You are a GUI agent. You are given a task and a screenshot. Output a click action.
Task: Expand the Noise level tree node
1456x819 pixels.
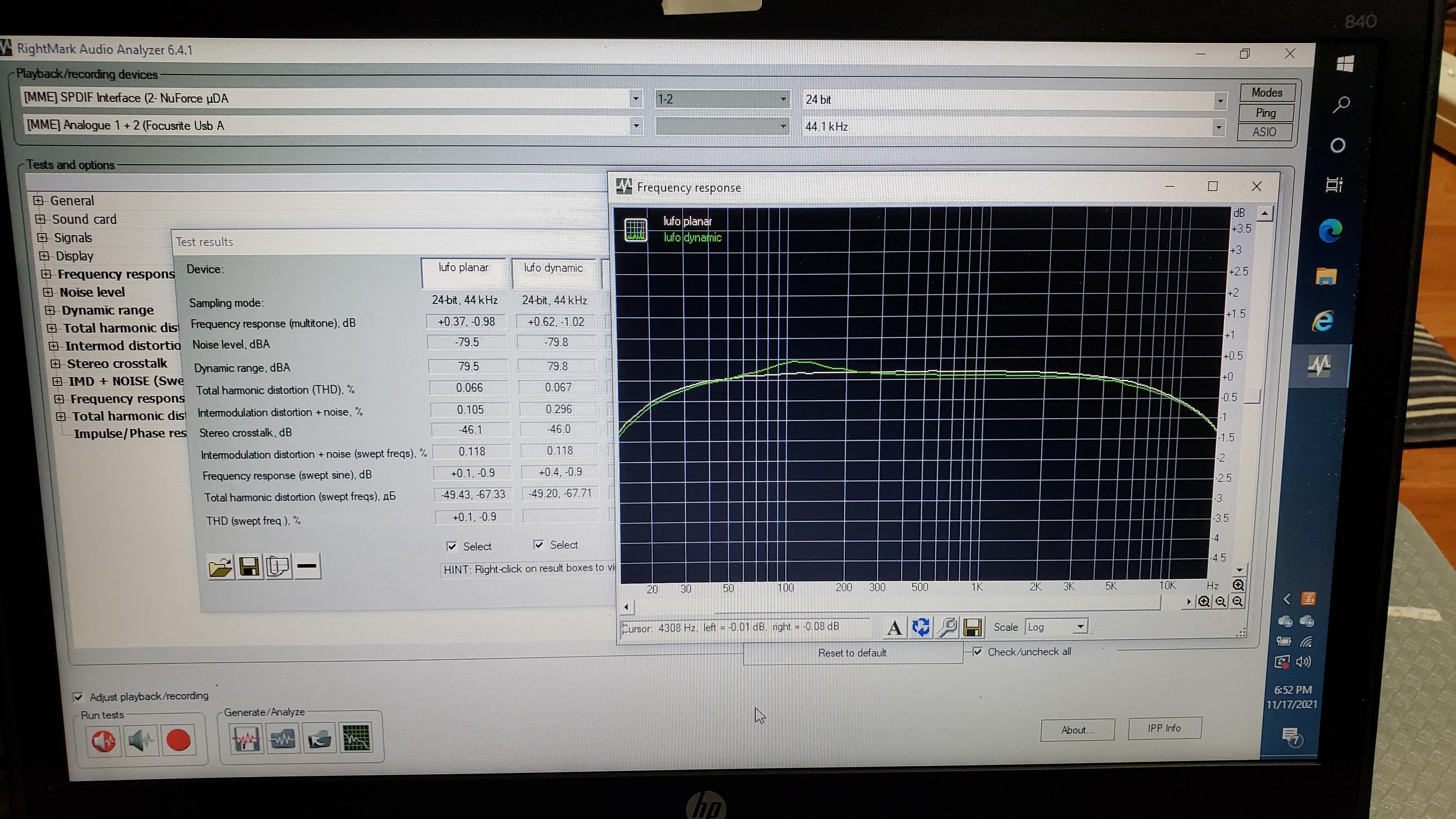coord(48,292)
